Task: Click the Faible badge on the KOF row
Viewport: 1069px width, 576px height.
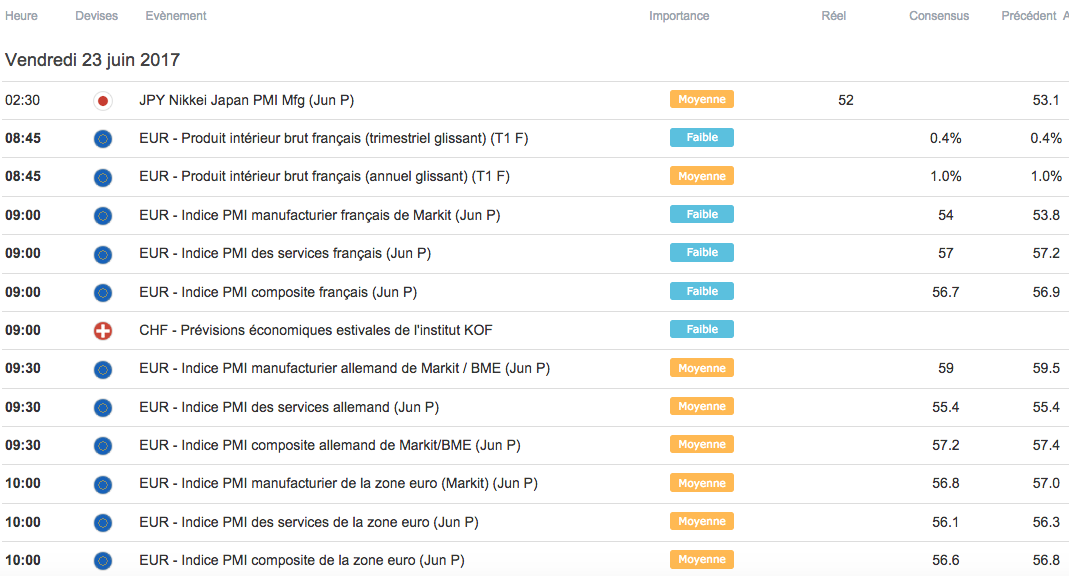Action: [702, 329]
